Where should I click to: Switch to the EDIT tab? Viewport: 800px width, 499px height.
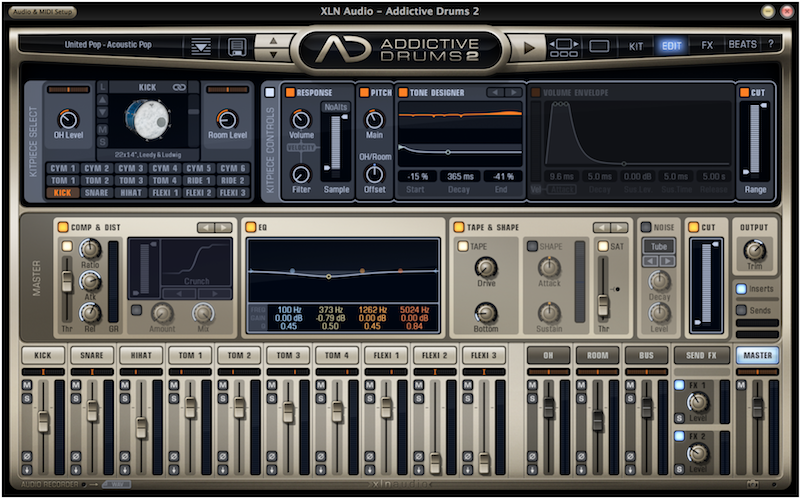pyautogui.click(x=671, y=46)
